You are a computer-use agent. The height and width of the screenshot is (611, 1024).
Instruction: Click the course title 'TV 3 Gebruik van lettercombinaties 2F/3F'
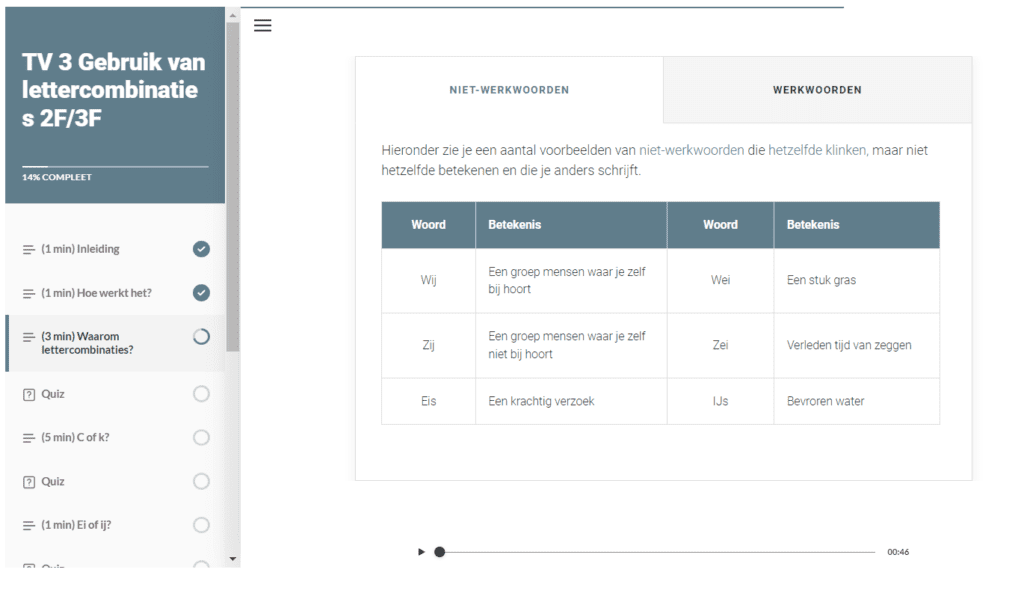pyautogui.click(x=114, y=90)
